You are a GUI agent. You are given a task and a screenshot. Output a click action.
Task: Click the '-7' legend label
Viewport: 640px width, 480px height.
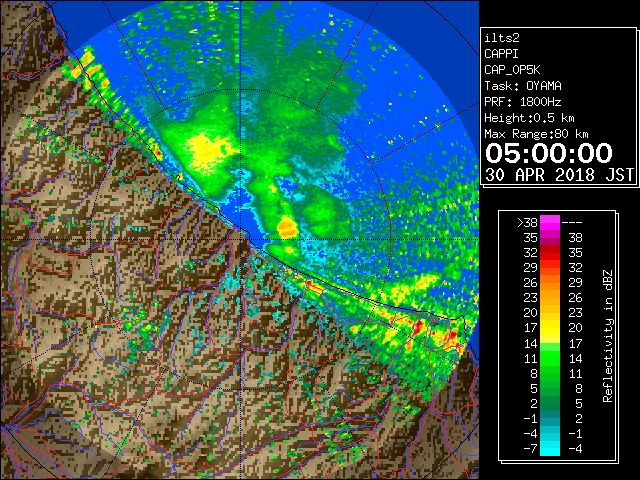click(x=530, y=449)
